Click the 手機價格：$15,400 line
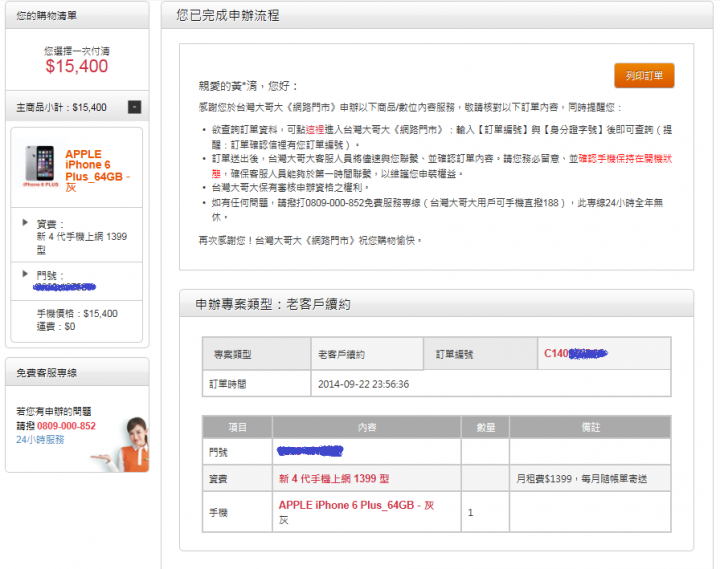 click(x=77, y=313)
